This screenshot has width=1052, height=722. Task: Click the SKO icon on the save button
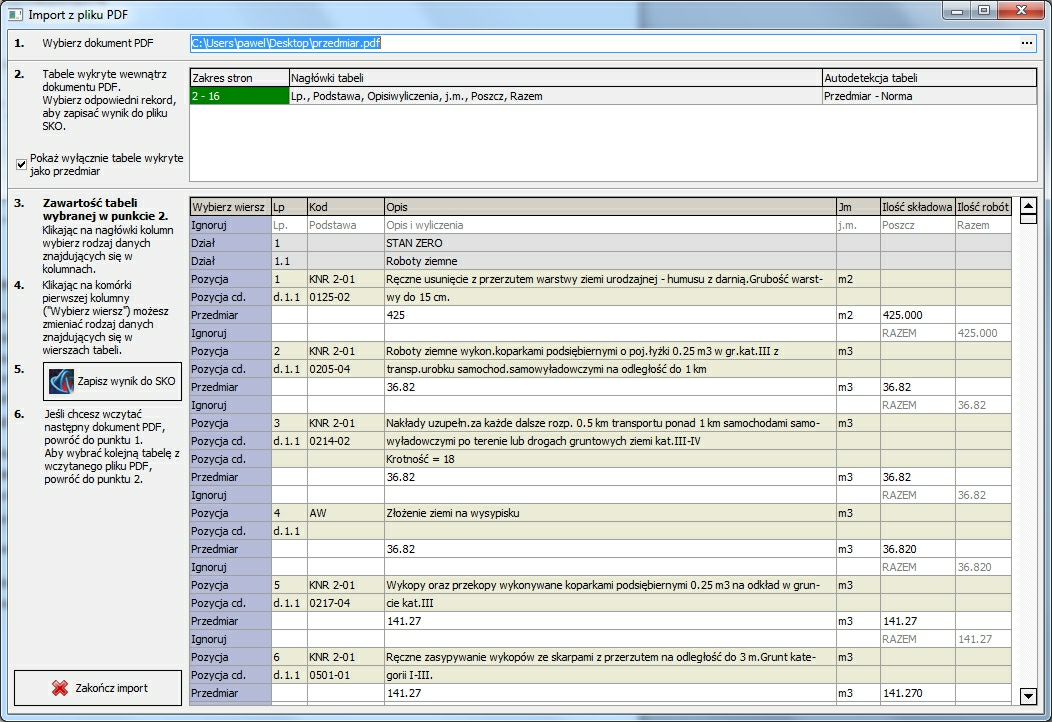[61, 381]
